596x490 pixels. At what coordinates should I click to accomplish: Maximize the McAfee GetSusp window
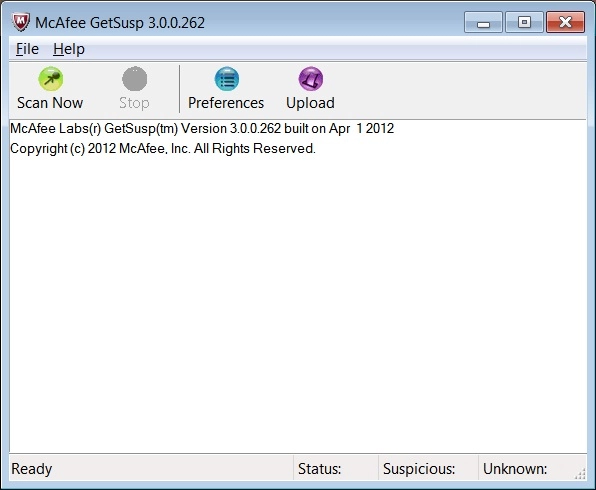[x=524, y=22]
